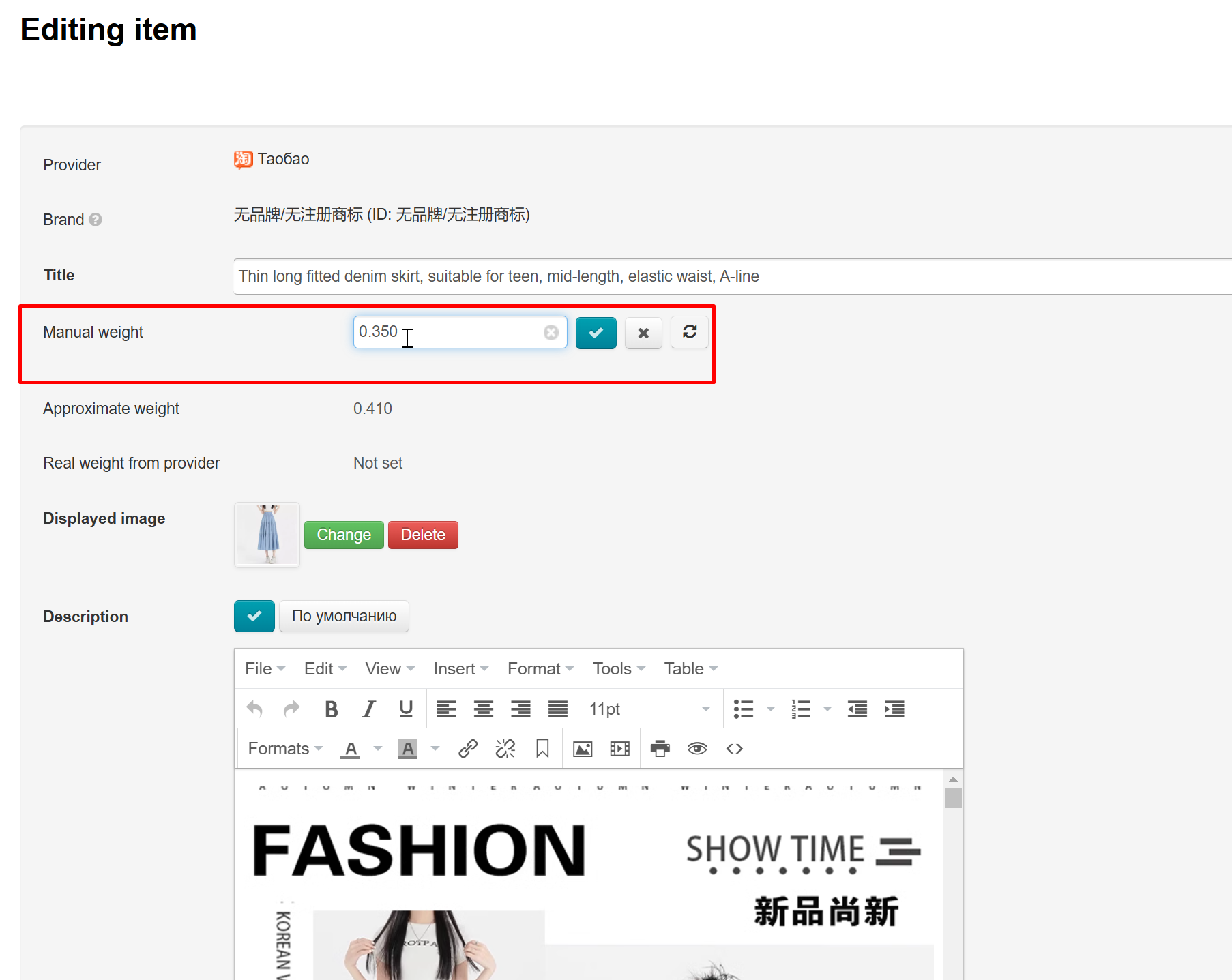Click the red Delete image button
Viewport: 1232px width, 980px height.
click(x=423, y=535)
